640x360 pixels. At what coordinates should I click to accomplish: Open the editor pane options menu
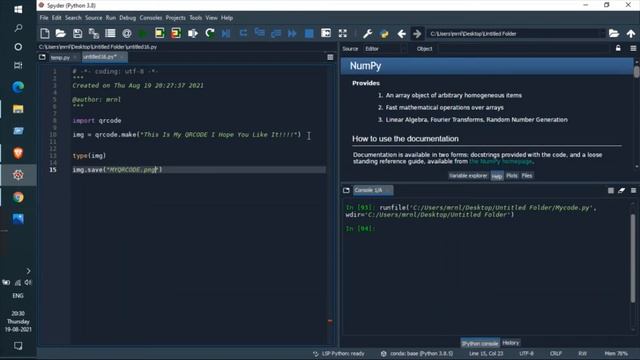[x=330, y=57]
